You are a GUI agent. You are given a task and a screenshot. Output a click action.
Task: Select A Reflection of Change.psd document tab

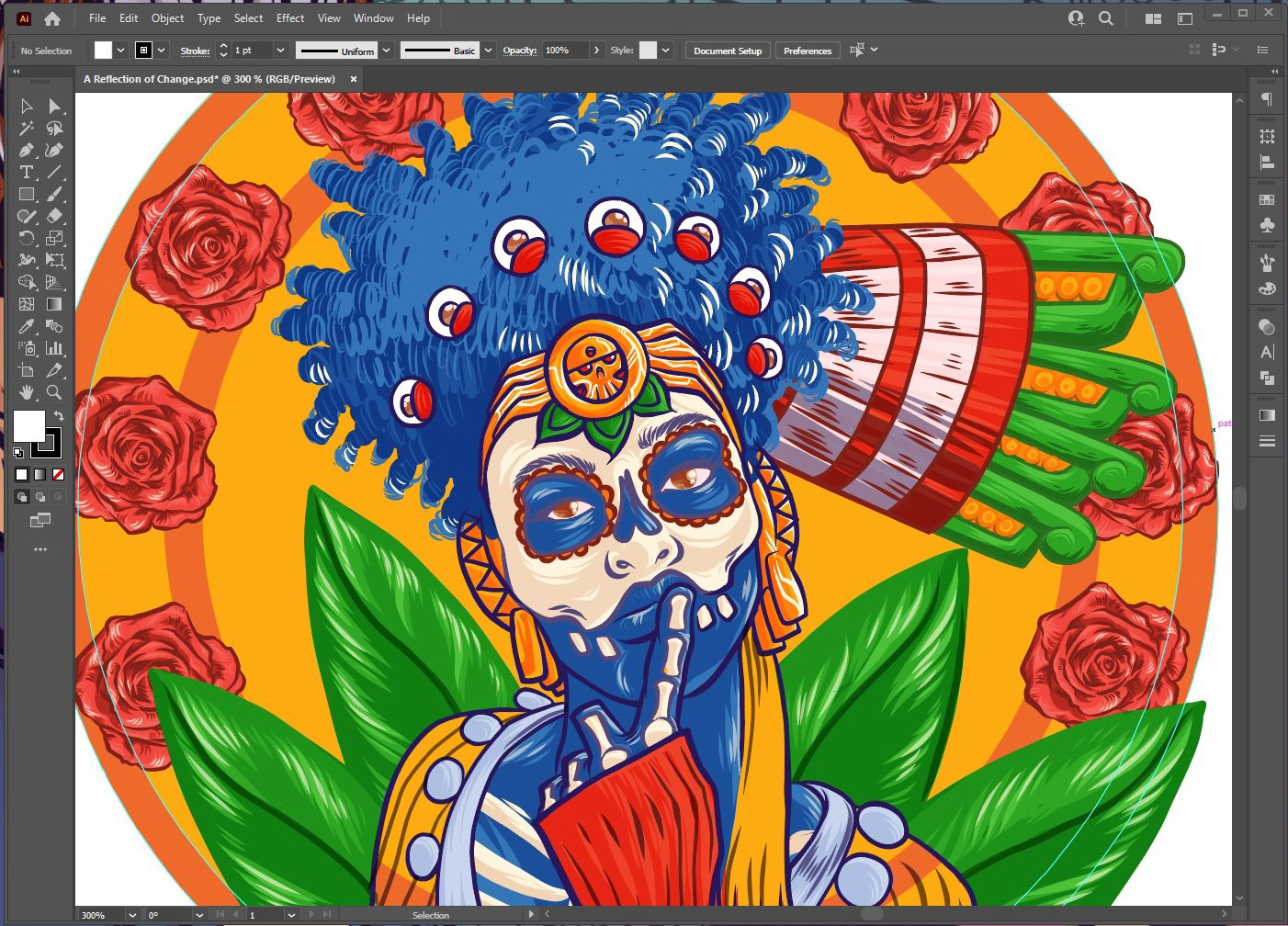pos(210,79)
